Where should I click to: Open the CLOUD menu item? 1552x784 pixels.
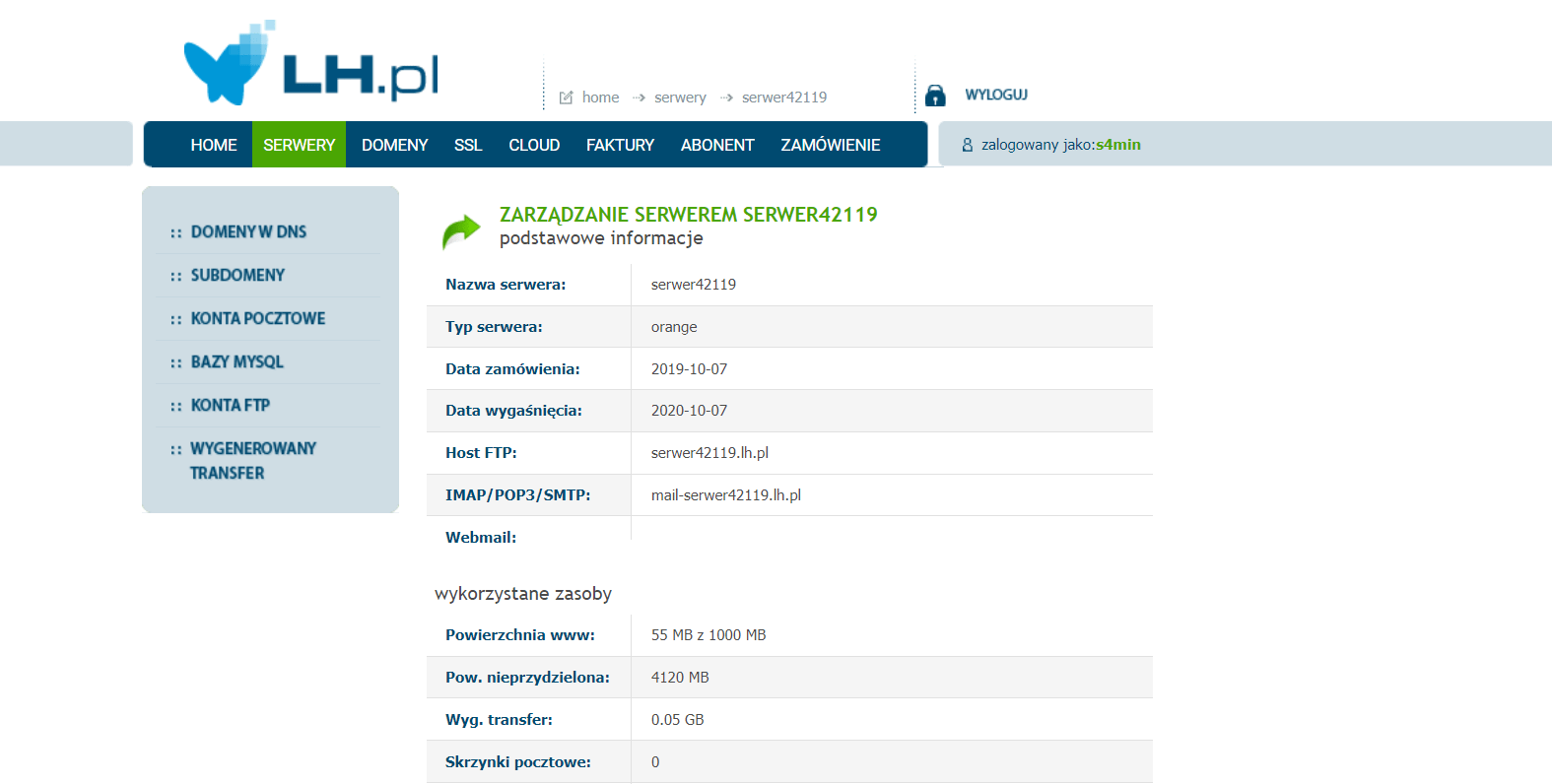534,145
